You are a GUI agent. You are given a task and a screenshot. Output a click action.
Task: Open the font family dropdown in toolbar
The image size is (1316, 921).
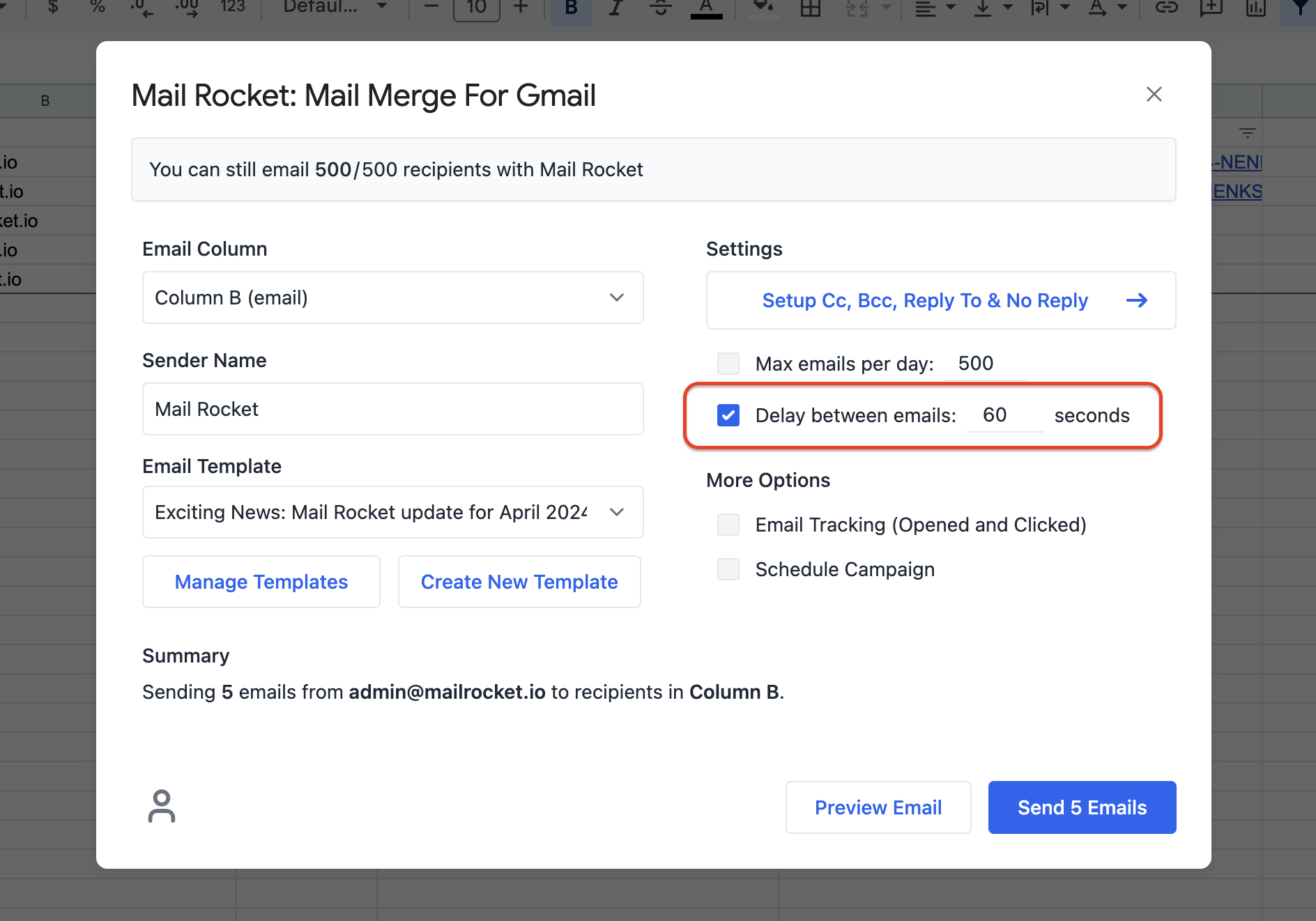point(335,7)
